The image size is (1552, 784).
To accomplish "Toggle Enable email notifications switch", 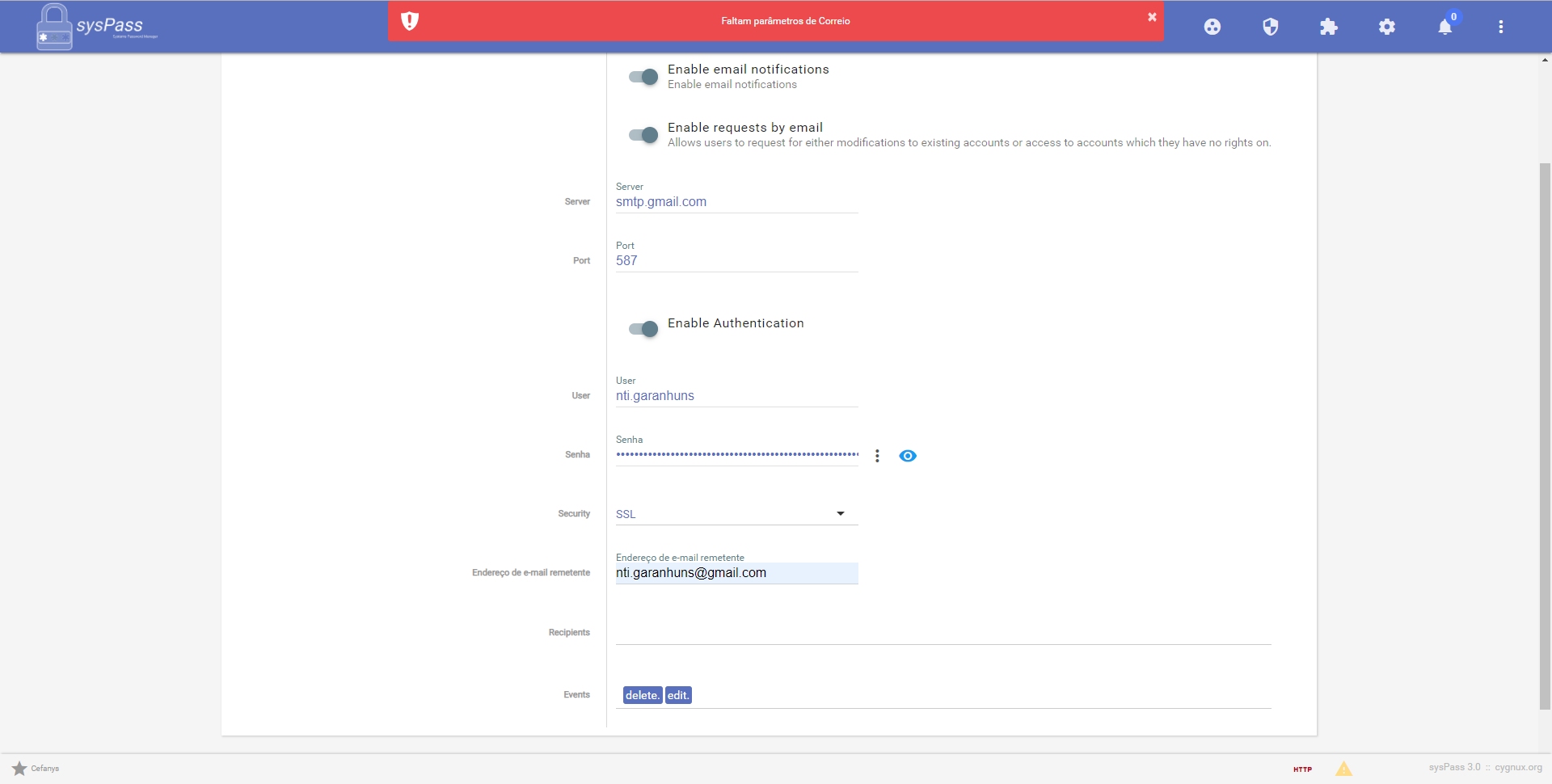I will pyautogui.click(x=643, y=77).
